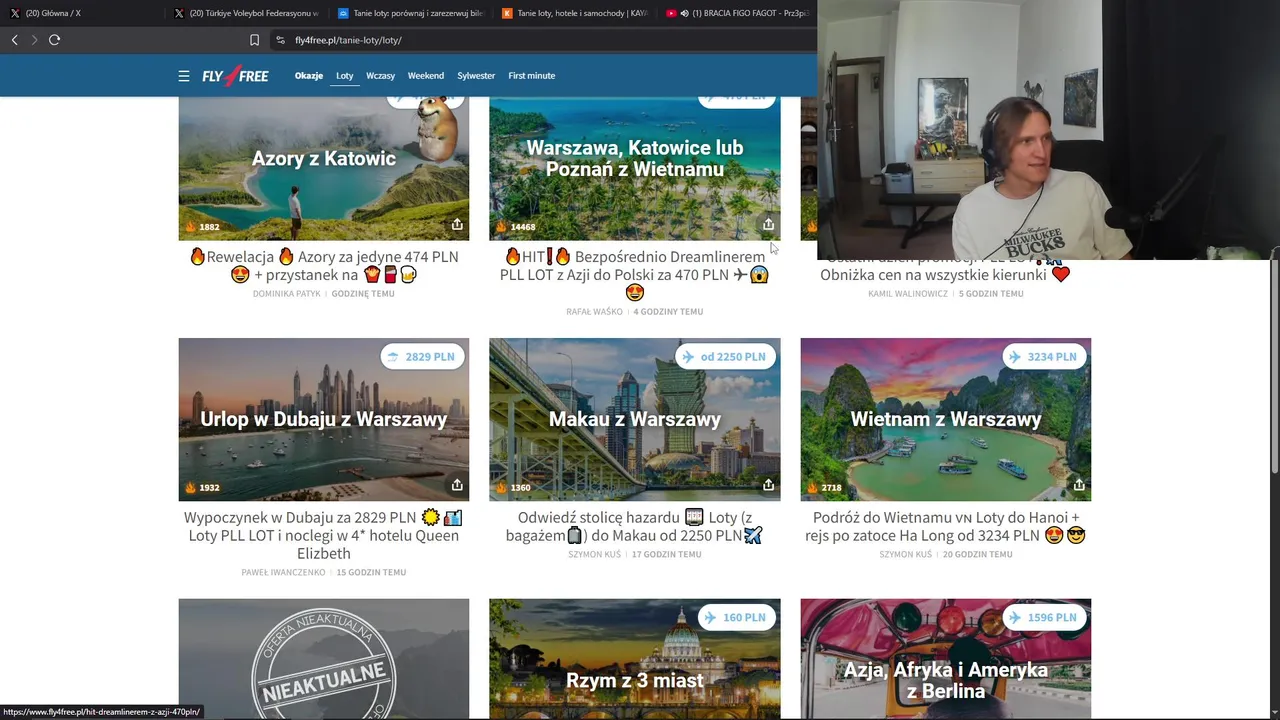Viewport: 1280px width, 720px height.
Task: Click the 3234 PLN price badge
Action: point(1043,357)
